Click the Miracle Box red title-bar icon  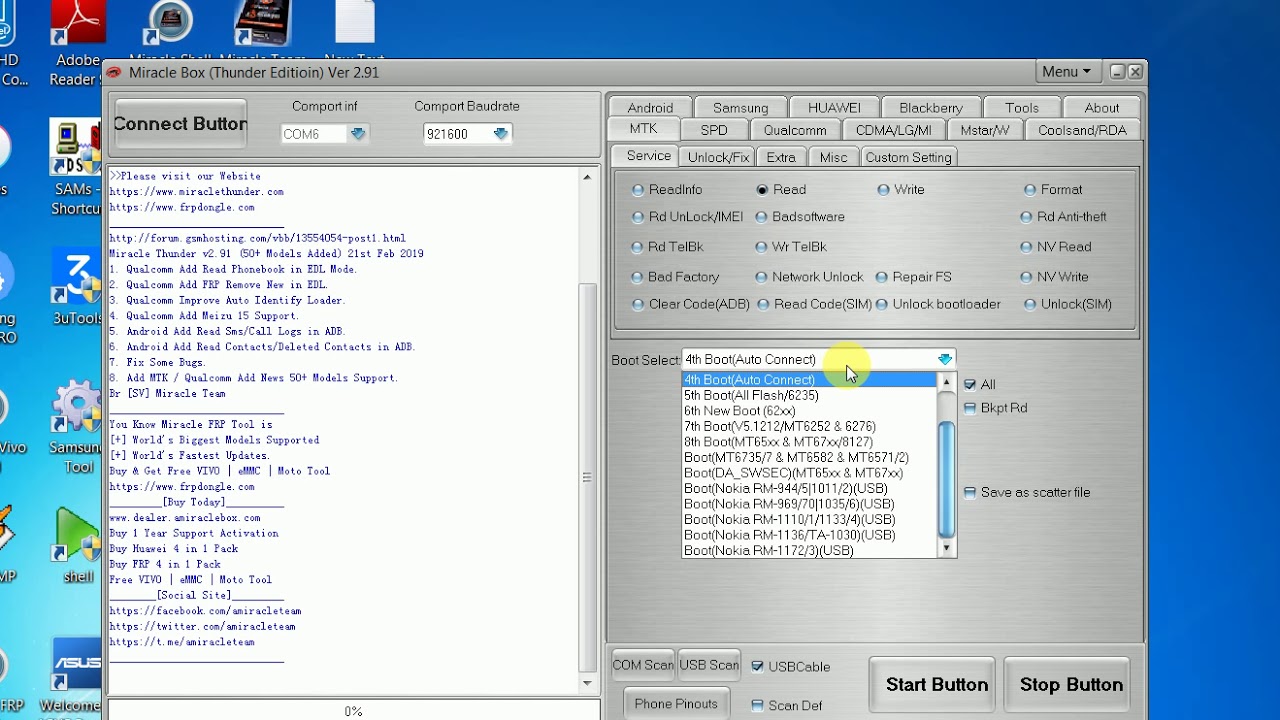114,72
